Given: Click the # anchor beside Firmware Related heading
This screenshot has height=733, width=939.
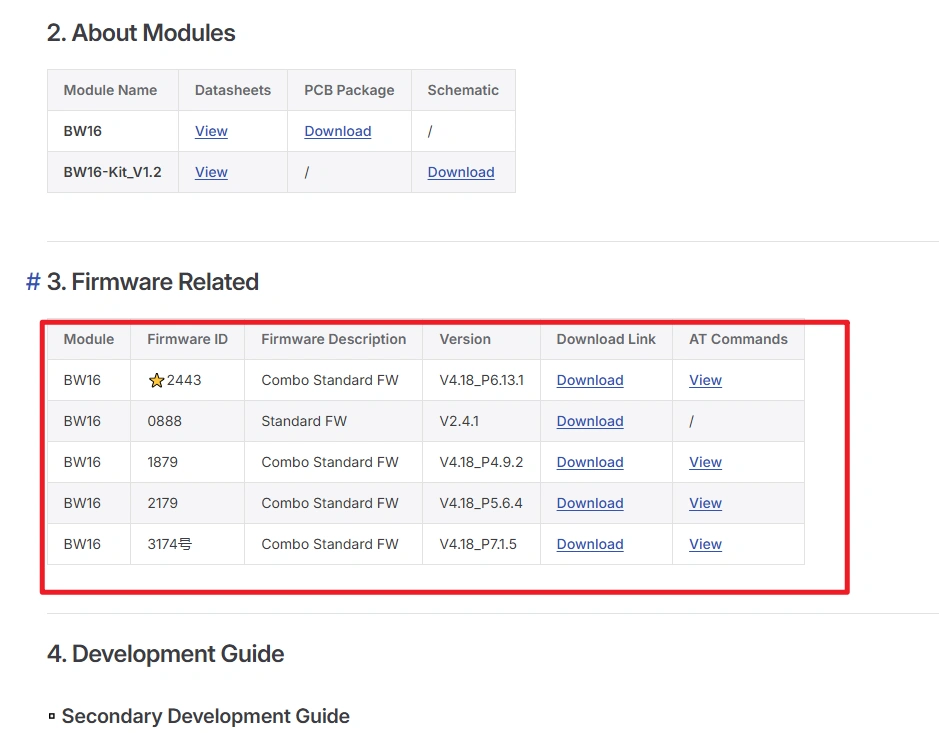Looking at the screenshot, I should click(33, 282).
